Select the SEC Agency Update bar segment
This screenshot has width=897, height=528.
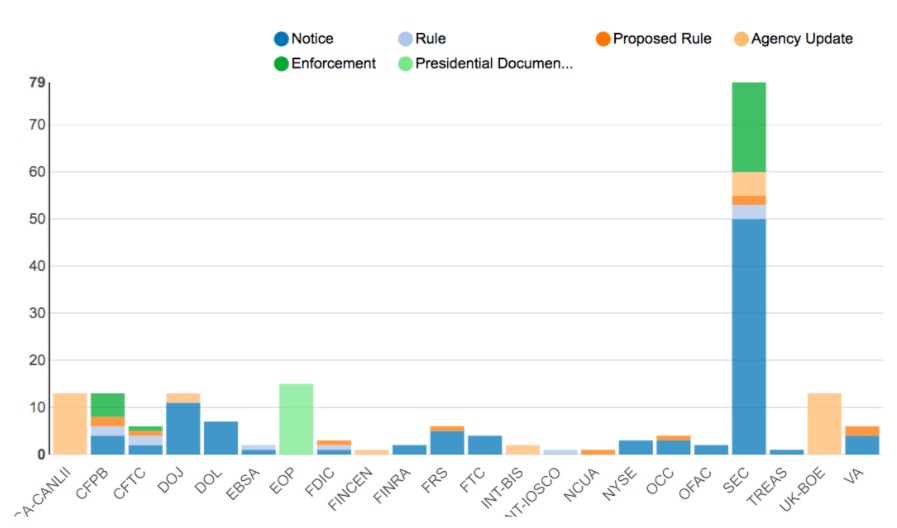coord(749,184)
